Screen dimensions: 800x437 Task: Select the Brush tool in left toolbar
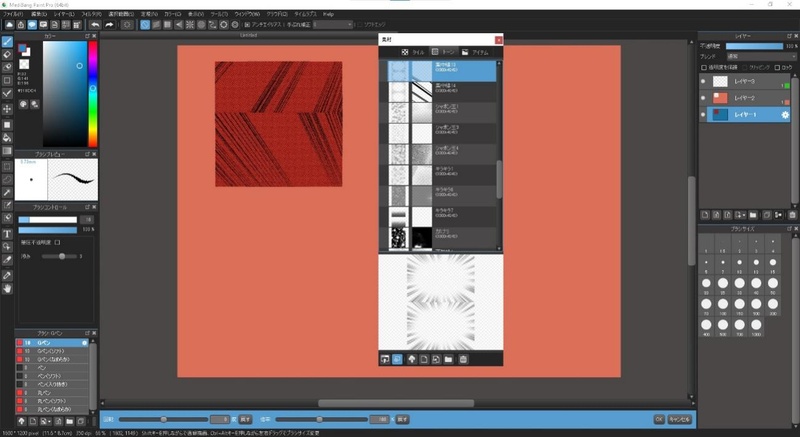click(7, 41)
